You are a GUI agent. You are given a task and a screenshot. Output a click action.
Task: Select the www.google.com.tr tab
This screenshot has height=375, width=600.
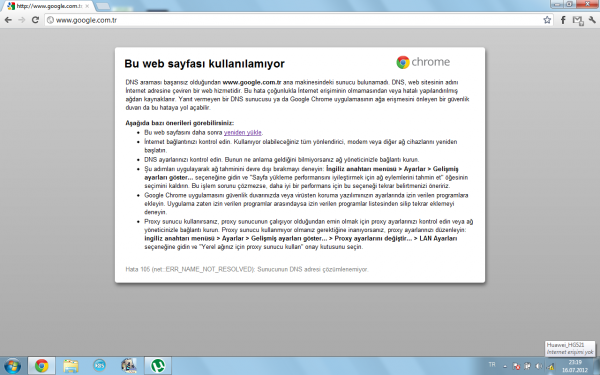click(49, 6)
